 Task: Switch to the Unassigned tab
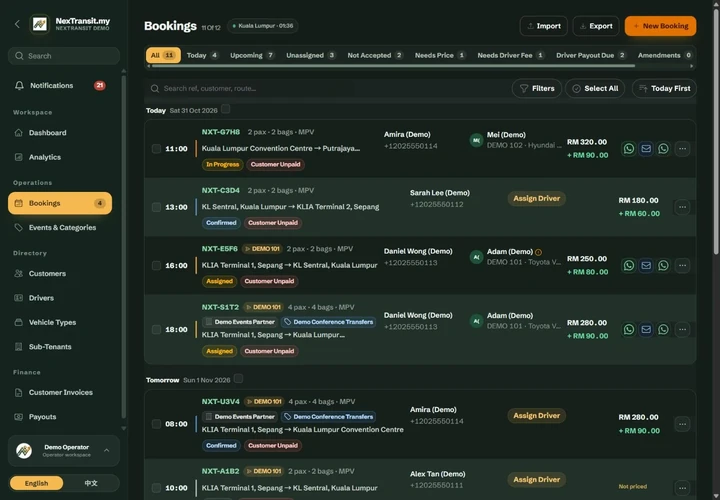pyautogui.click(x=311, y=55)
